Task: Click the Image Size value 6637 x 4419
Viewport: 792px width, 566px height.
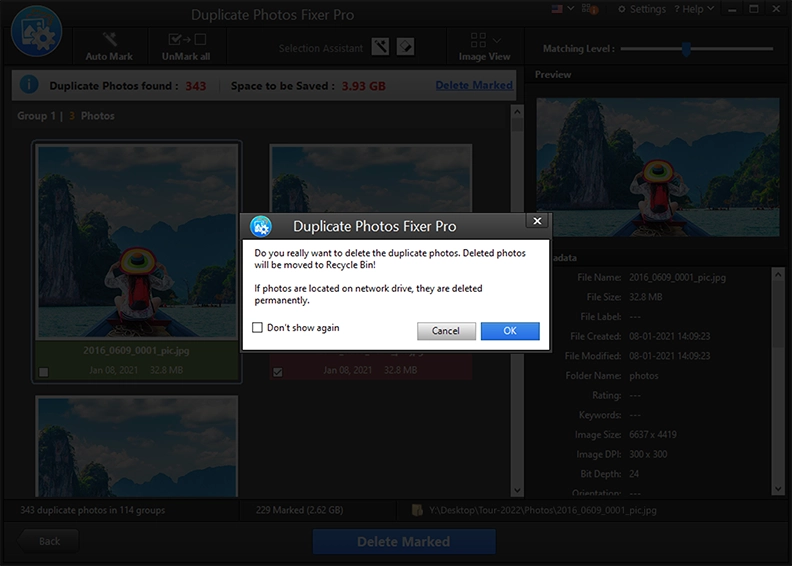Action: [653, 434]
